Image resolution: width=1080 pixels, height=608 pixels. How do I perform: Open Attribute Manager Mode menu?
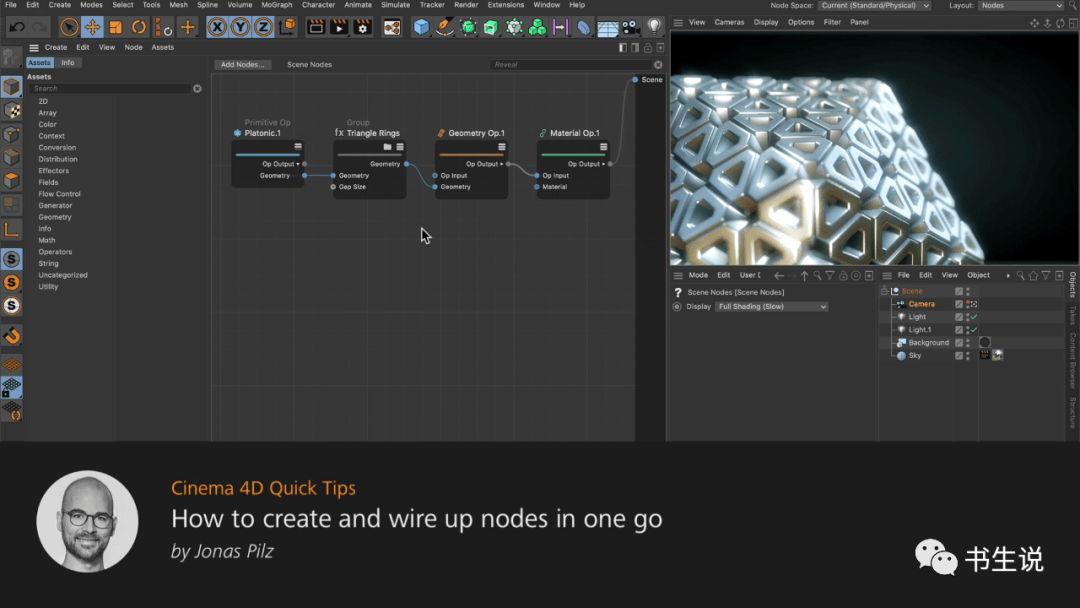coord(698,275)
